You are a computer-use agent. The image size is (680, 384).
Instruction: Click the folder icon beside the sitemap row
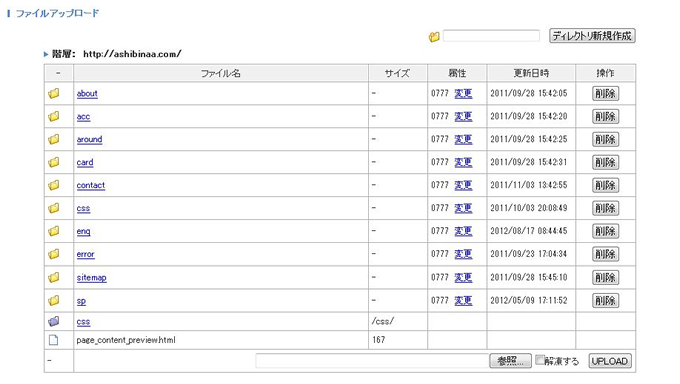click(x=54, y=277)
